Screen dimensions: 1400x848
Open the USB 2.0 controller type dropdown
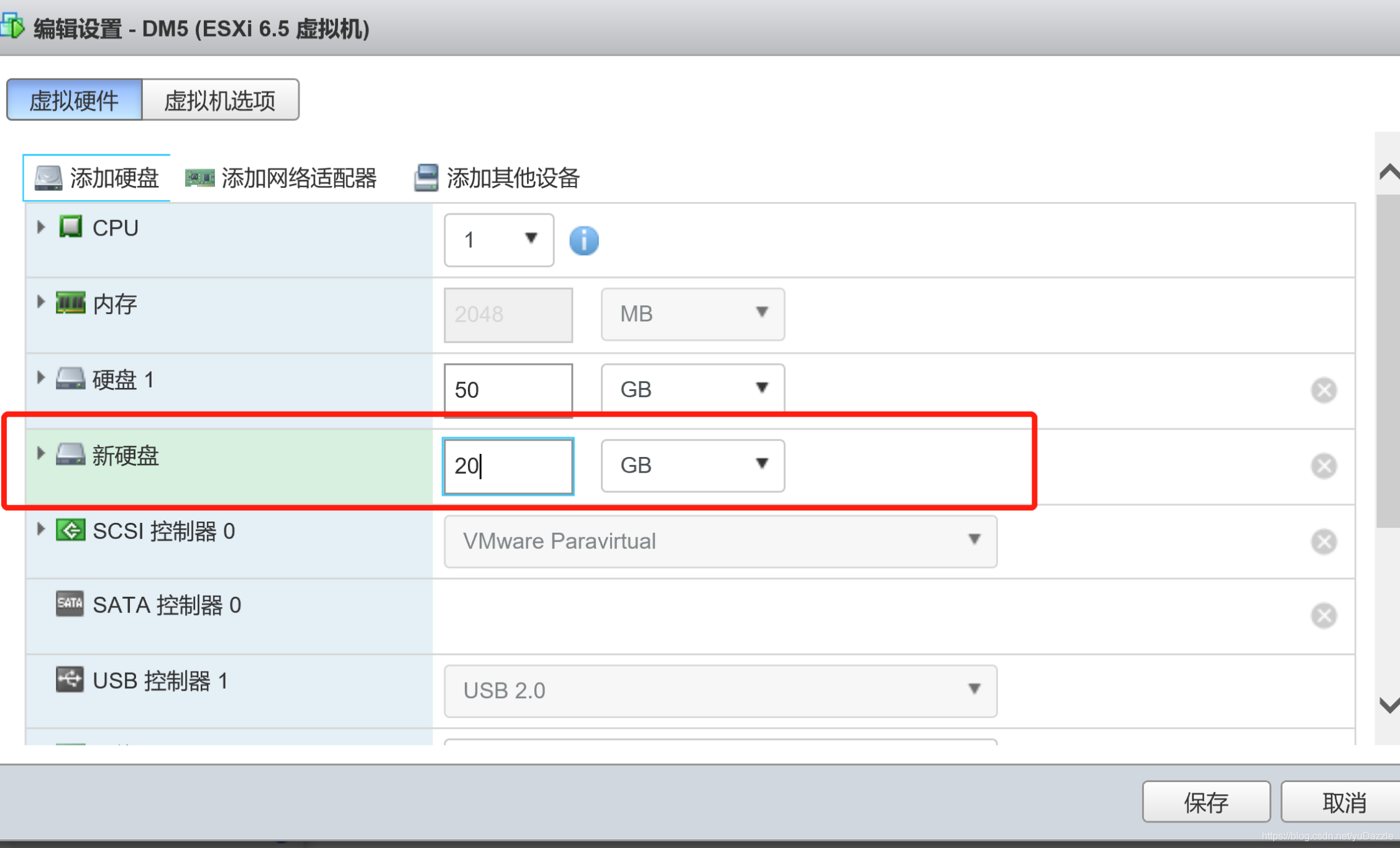tap(720, 691)
